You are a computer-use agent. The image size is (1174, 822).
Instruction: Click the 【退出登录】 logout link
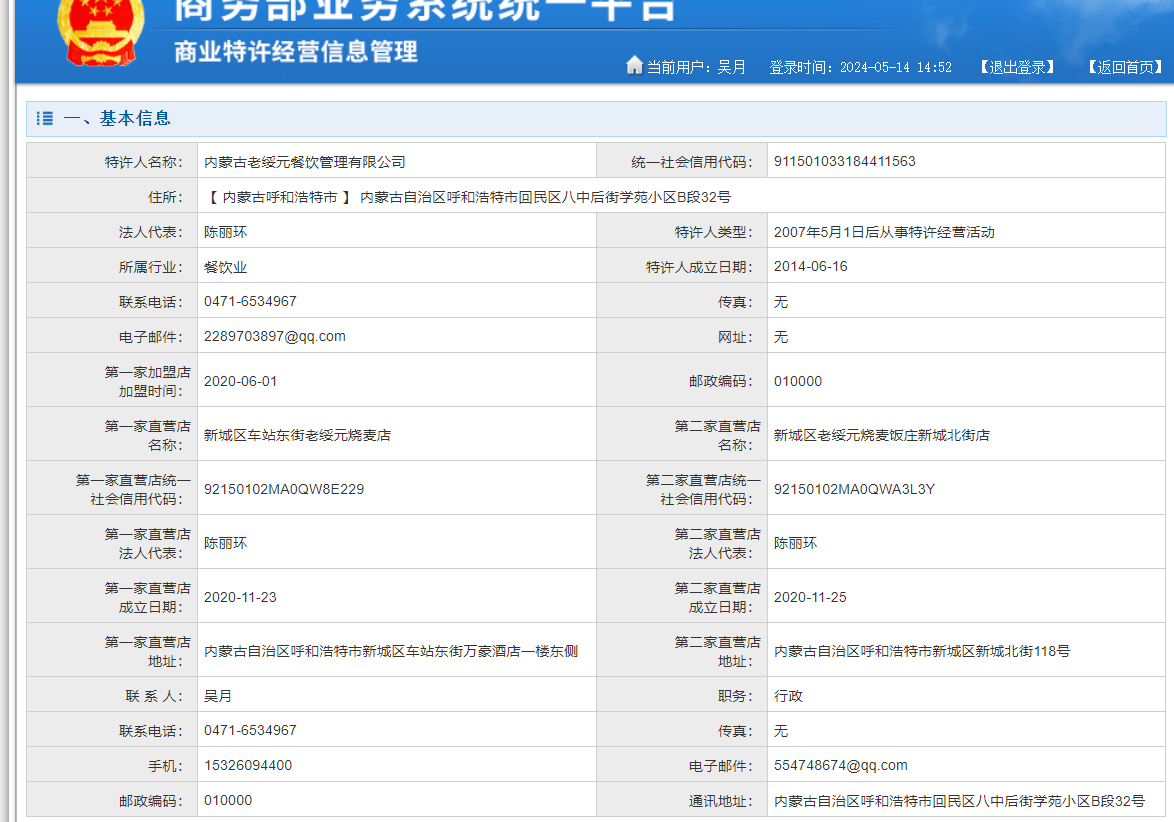[1017, 67]
